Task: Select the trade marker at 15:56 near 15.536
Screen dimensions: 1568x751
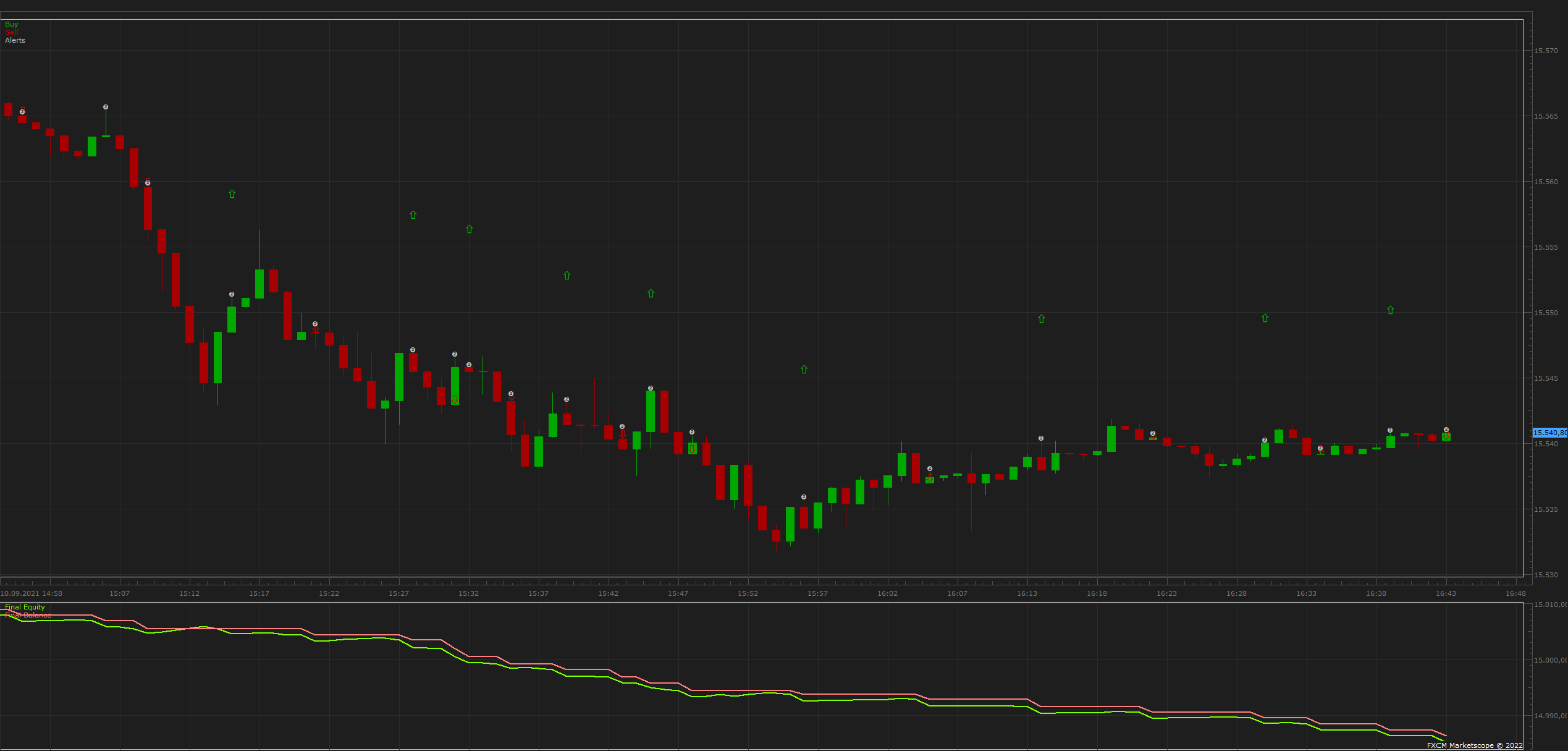Action: point(804,497)
